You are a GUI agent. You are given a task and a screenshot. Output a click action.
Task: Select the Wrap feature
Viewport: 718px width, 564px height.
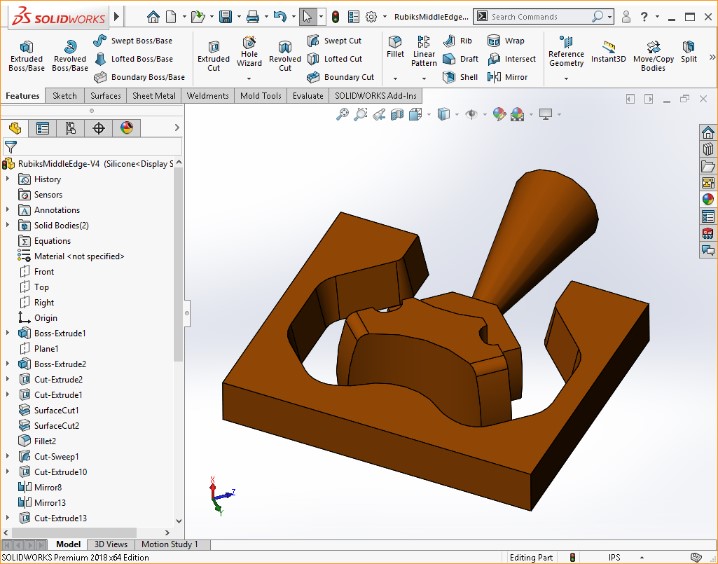click(x=506, y=41)
